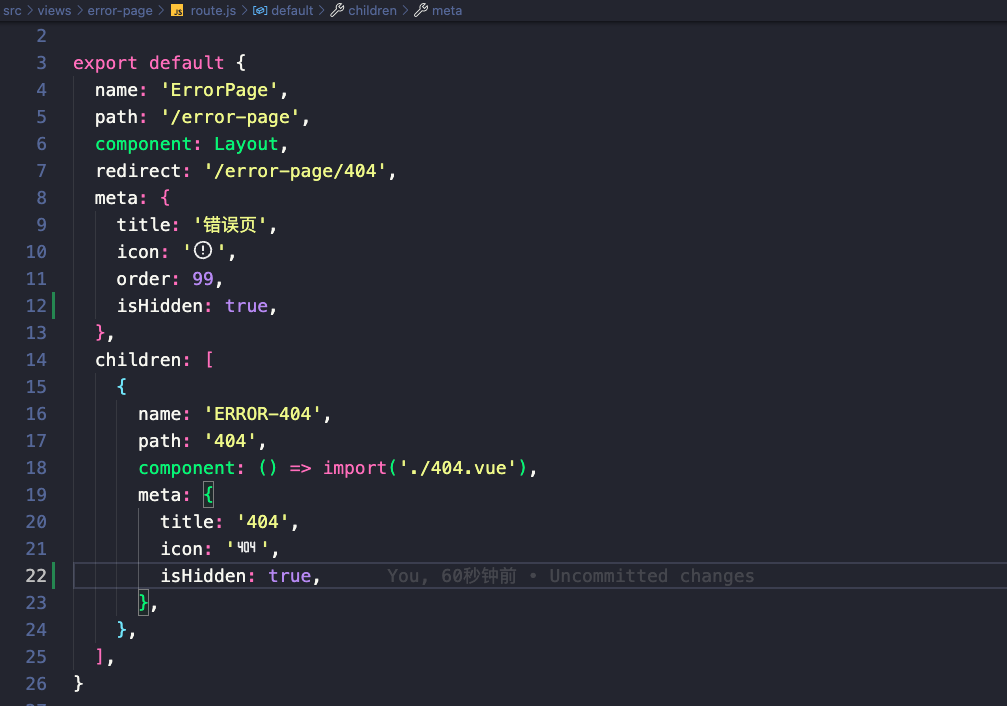Click line number 22 in gutter
Viewport: 1007px width, 706px height.
click(36, 576)
